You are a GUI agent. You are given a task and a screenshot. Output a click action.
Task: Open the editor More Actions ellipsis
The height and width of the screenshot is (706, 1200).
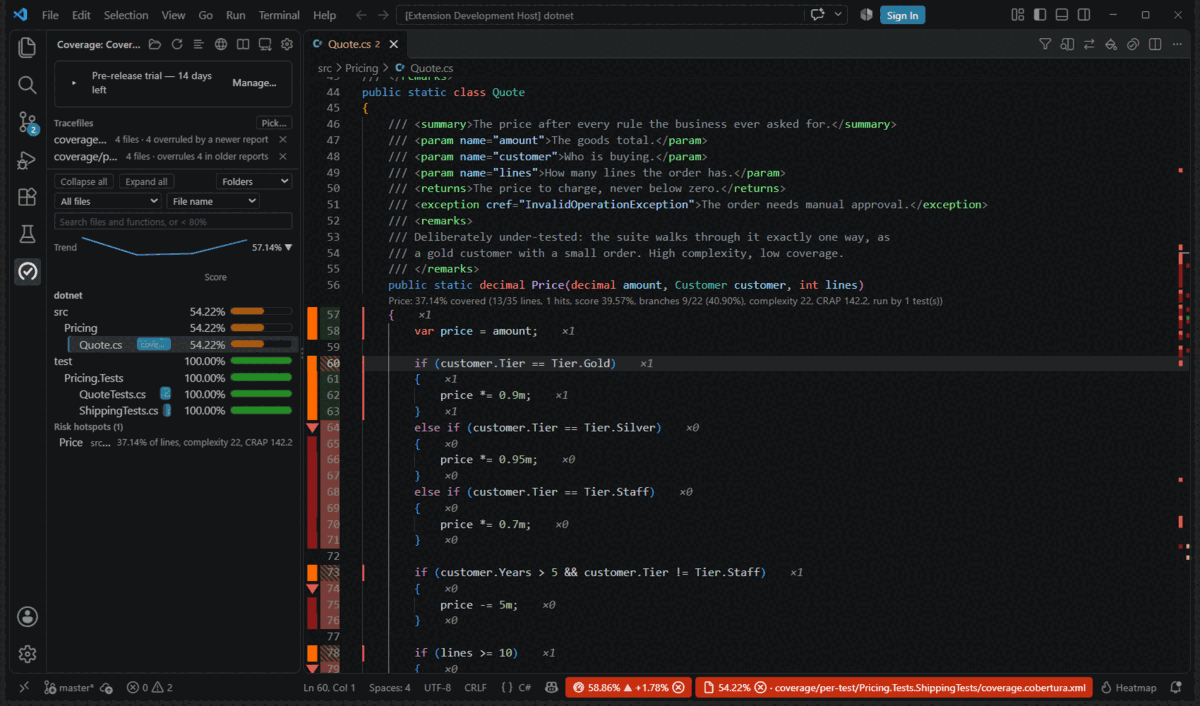point(1177,44)
